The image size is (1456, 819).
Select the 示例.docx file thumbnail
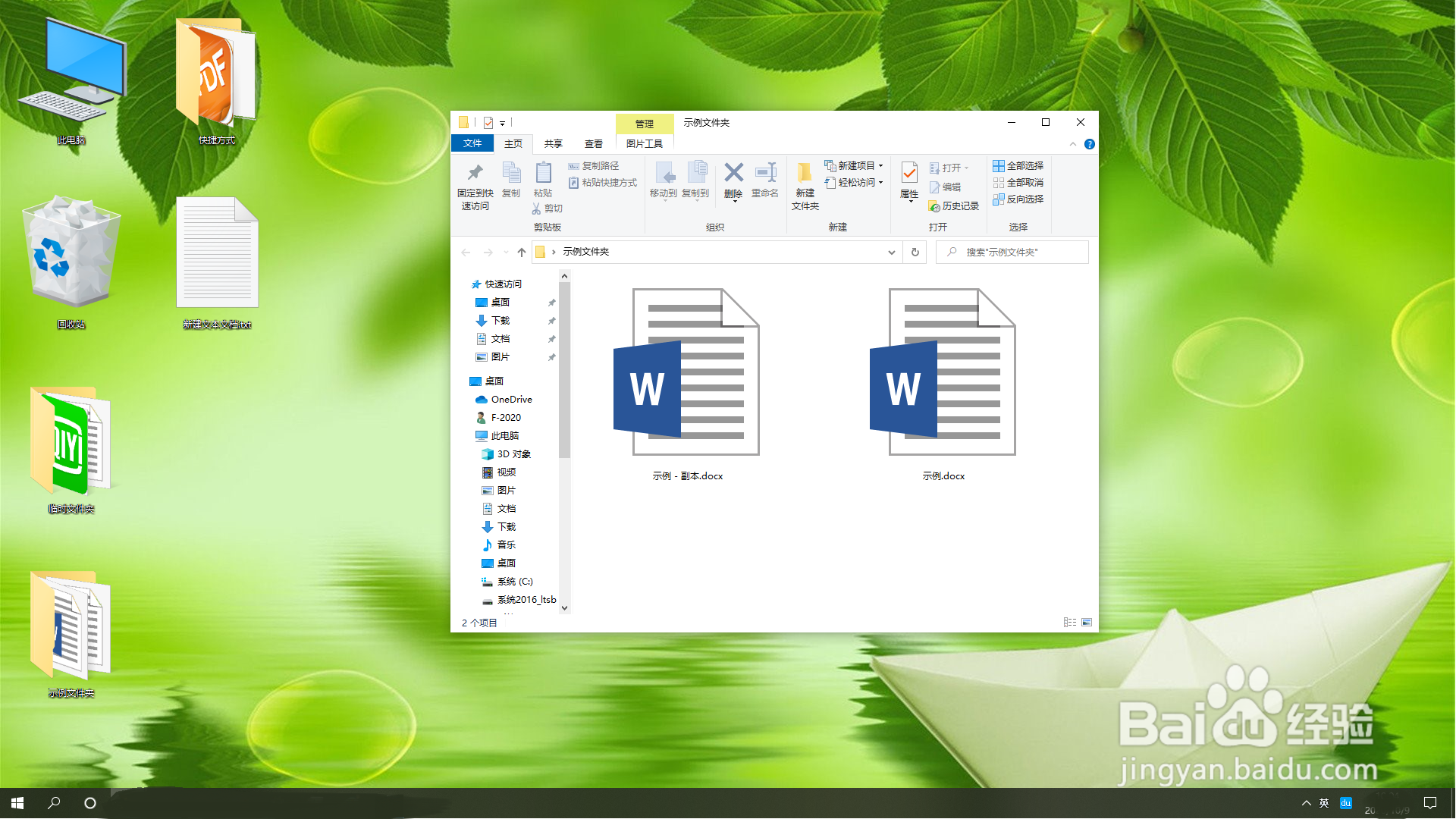tap(944, 372)
